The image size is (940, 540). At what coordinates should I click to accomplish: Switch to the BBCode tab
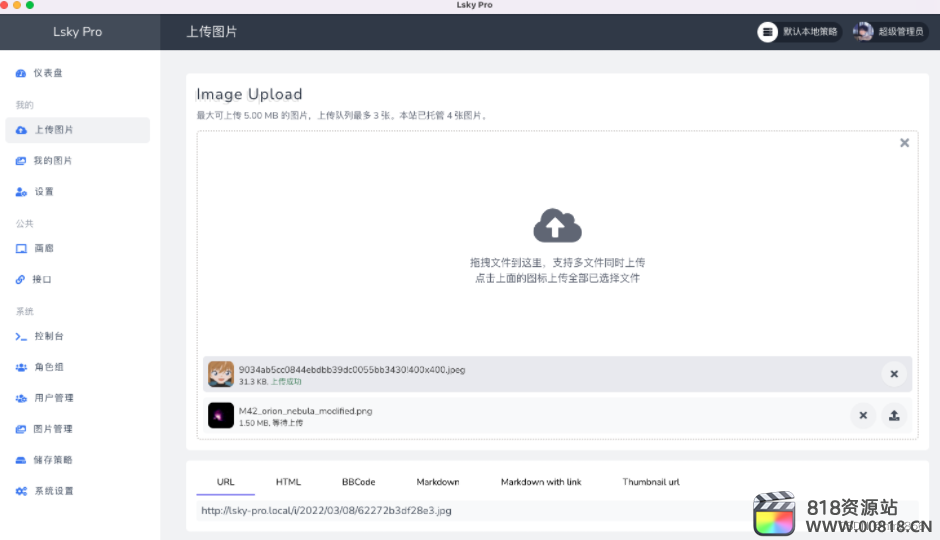[358, 482]
